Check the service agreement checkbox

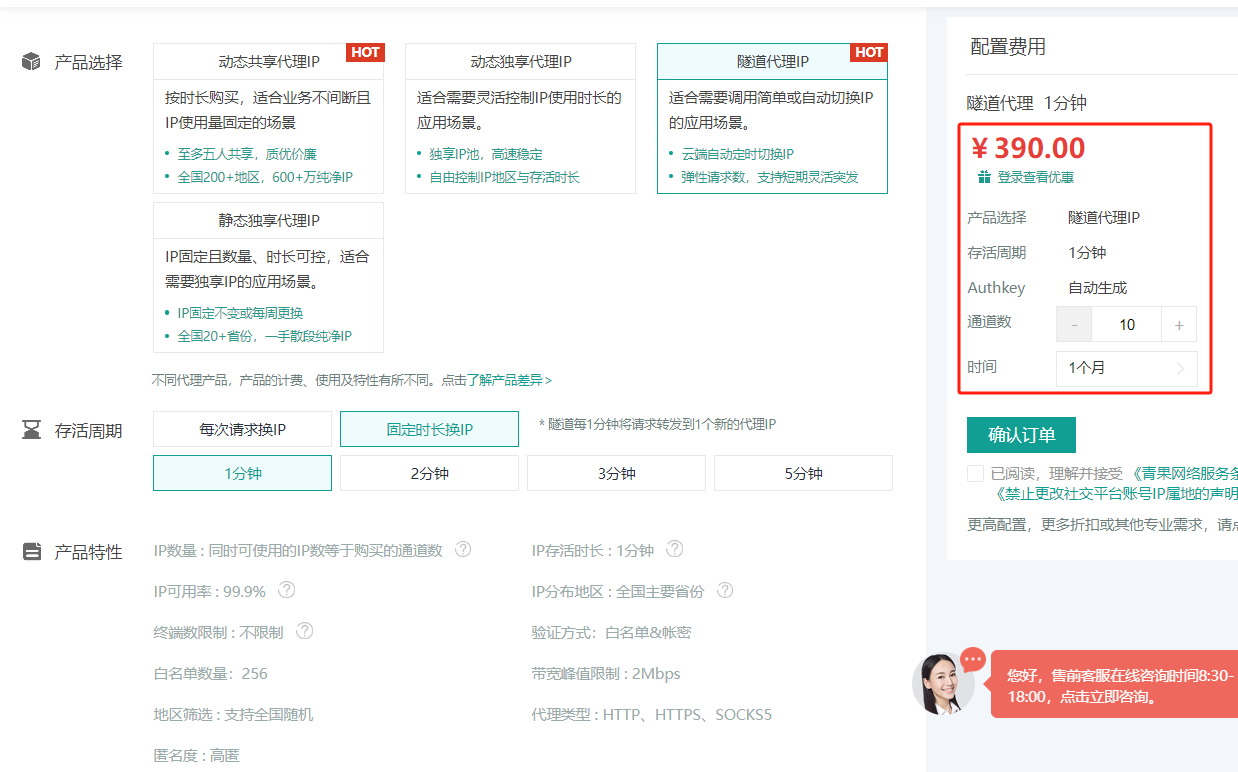975,473
